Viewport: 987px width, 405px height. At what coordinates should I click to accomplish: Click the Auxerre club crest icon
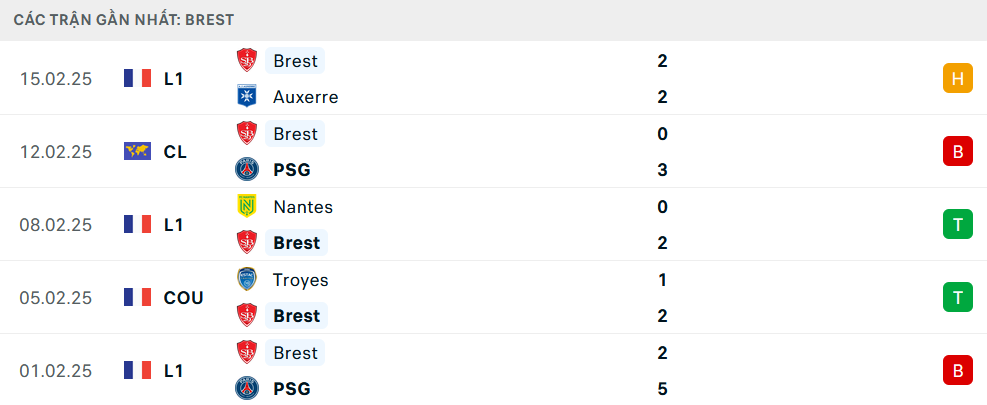tap(246, 97)
